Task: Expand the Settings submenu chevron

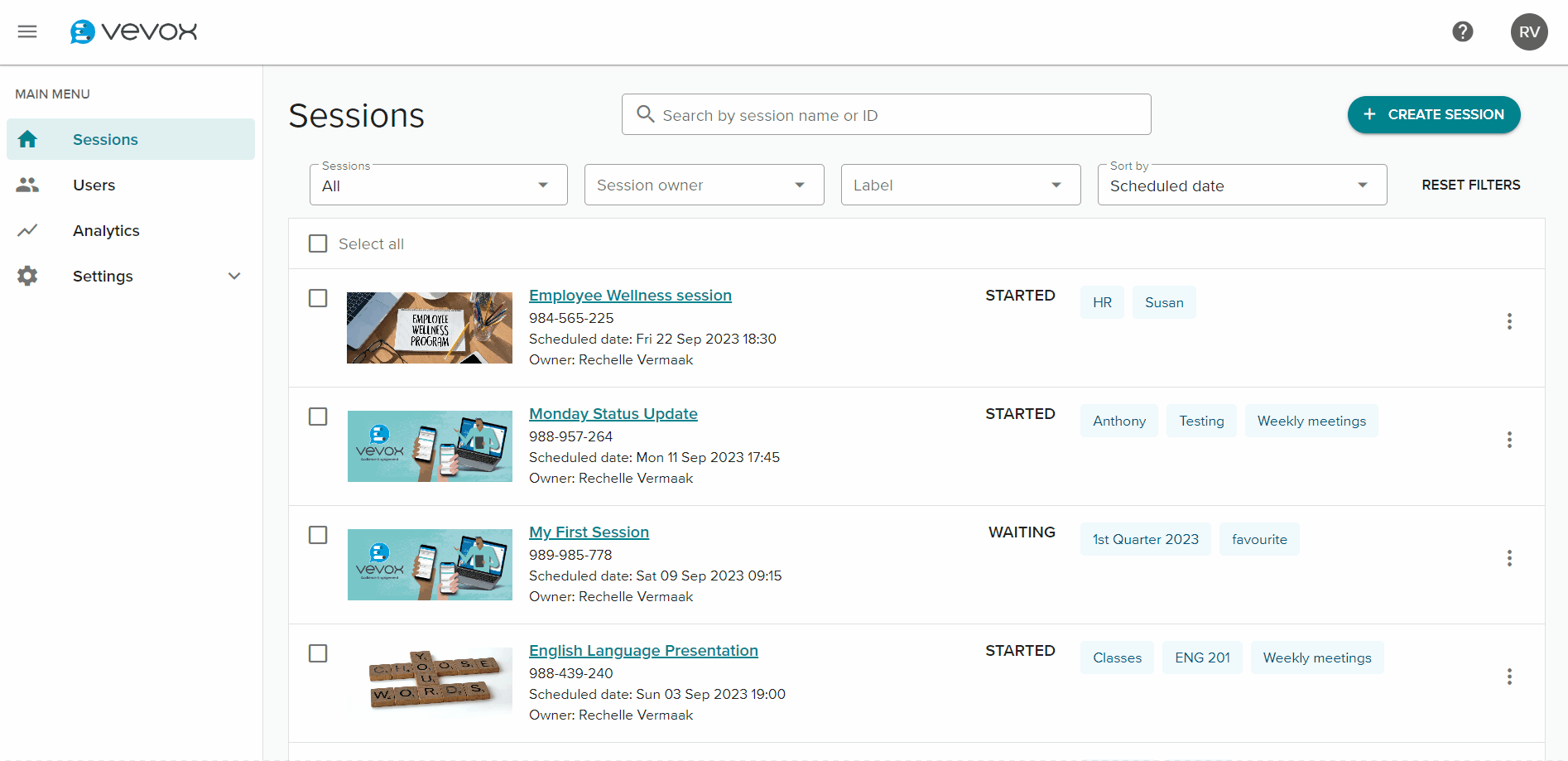Action: 234,276
